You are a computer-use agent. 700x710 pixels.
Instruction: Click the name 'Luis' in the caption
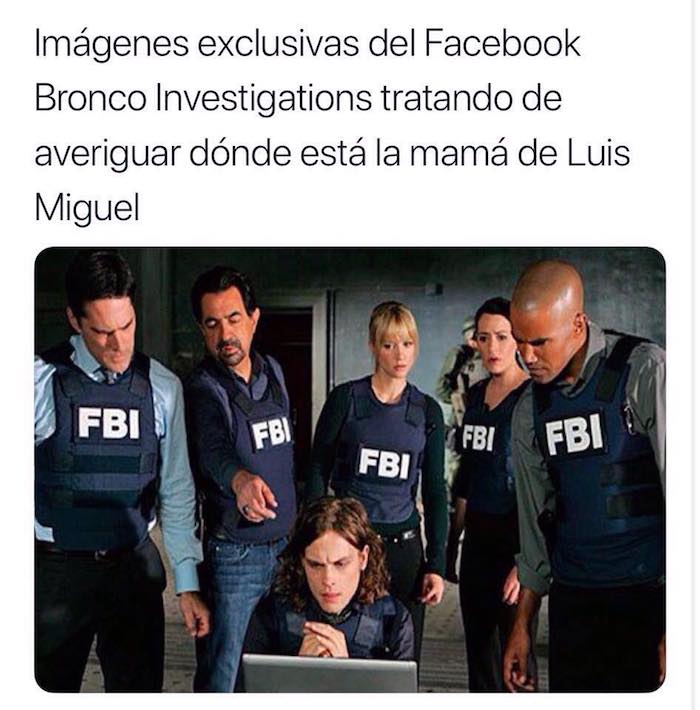[599, 154]
